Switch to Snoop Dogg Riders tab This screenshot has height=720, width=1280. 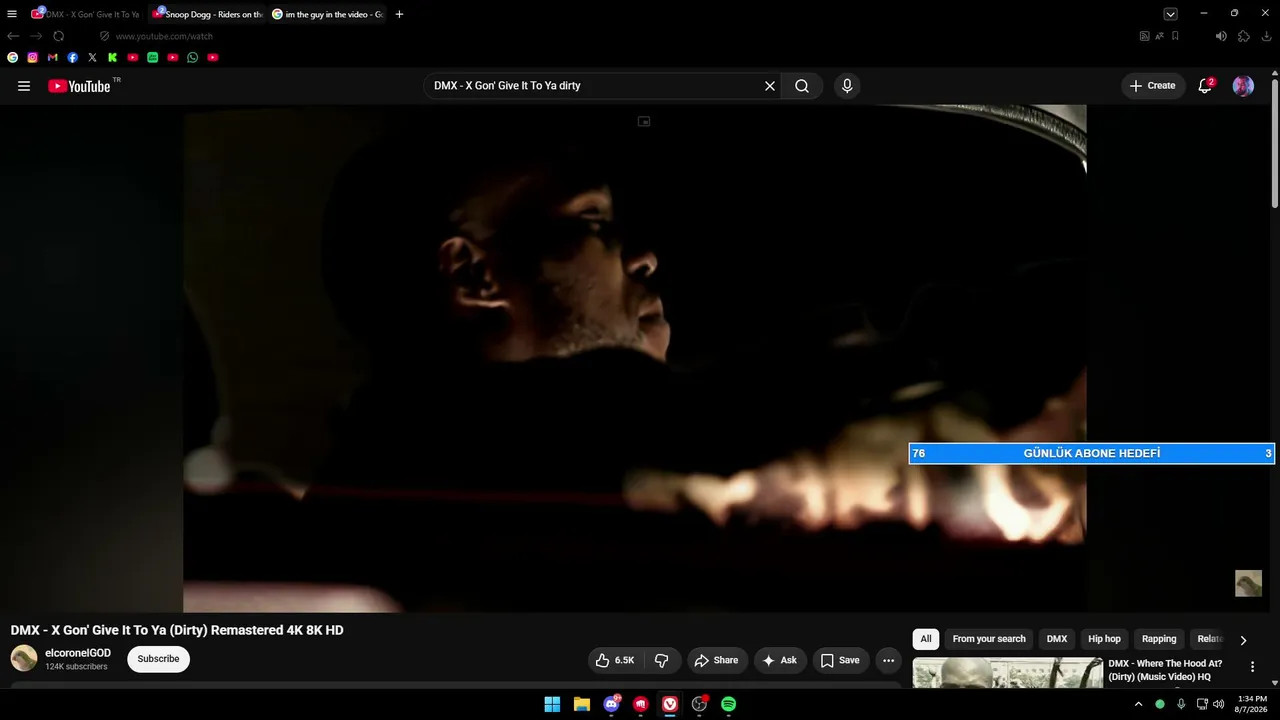click(x=207, y=14)
